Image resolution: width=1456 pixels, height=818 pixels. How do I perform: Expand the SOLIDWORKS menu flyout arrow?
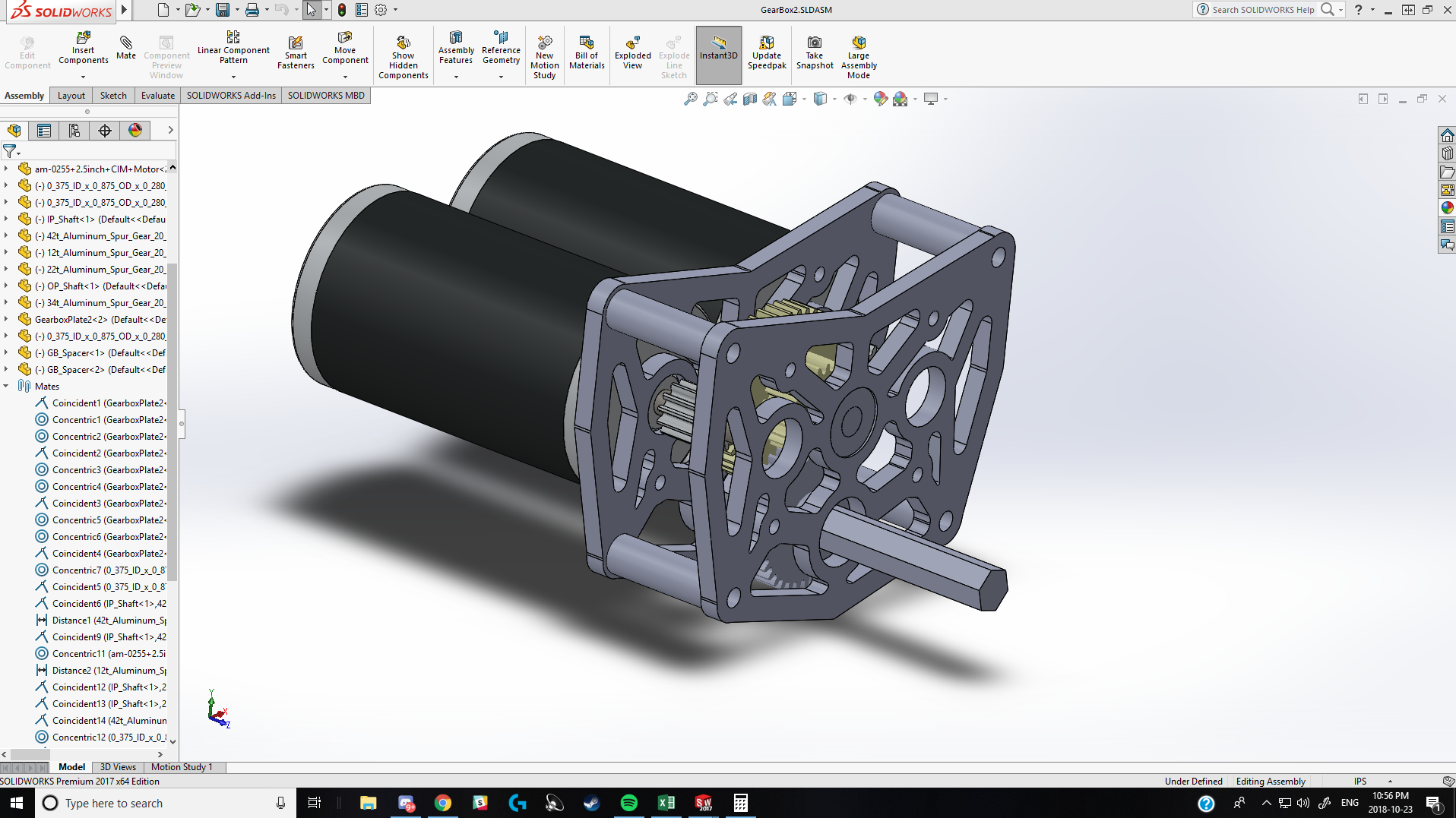[x=124, y=10]
